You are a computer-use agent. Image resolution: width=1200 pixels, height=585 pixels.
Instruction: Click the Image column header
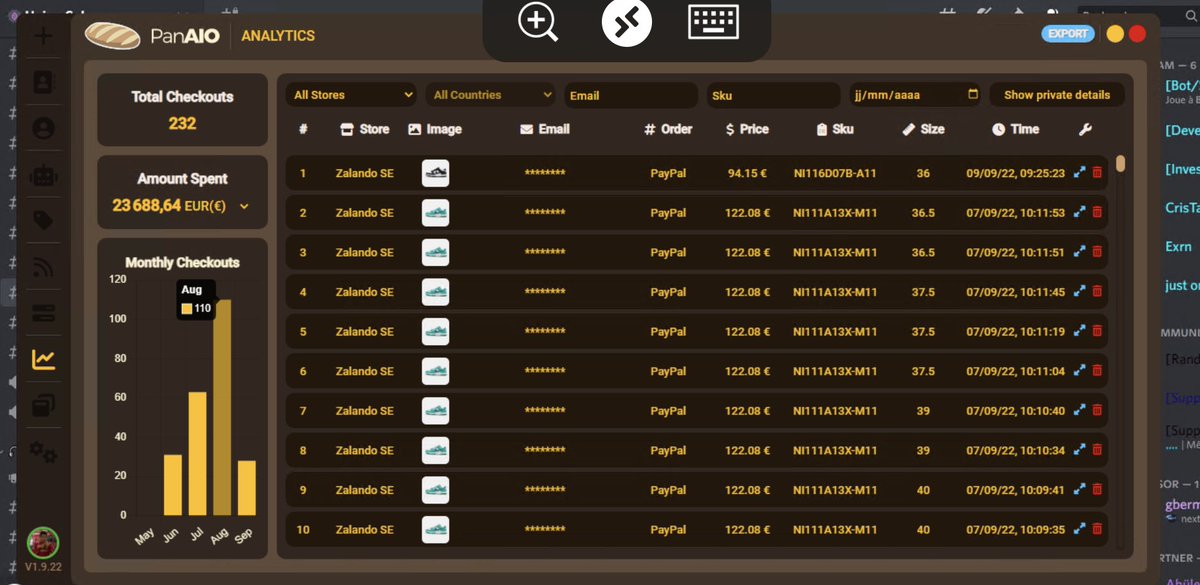(435, 129)
